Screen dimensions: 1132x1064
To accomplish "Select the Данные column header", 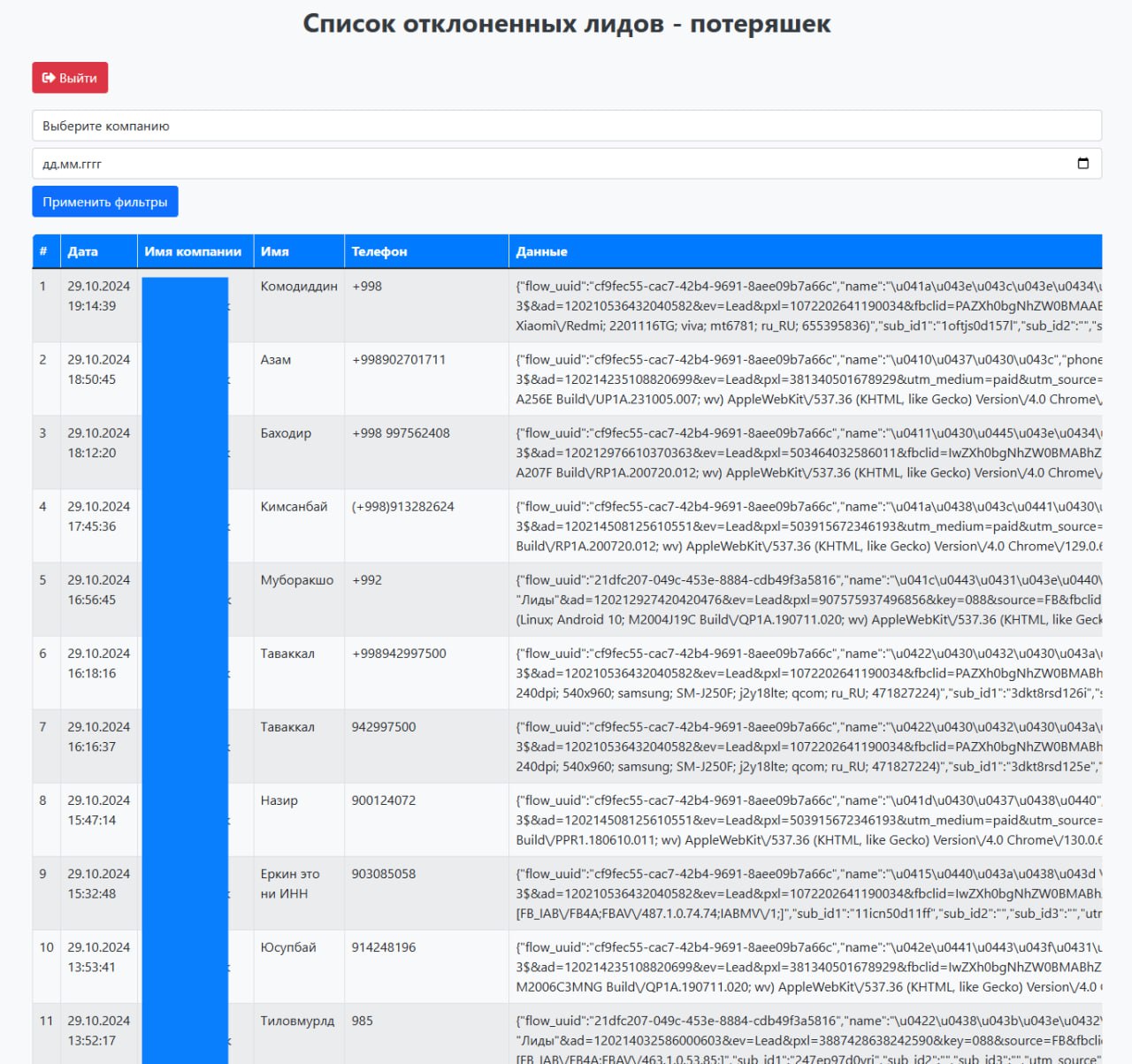I will 542,251.
